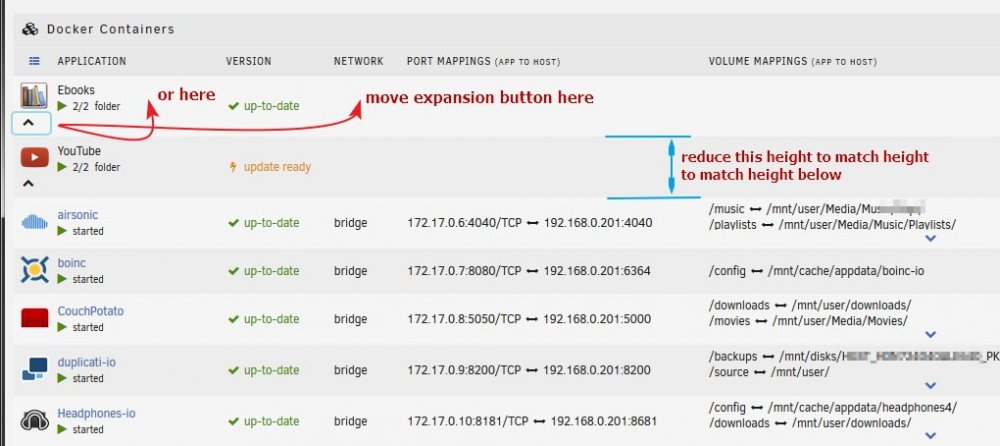Click boinc port mapping 192.168.0.201:6364
The image size is (1000, 446).
[597, 271]
